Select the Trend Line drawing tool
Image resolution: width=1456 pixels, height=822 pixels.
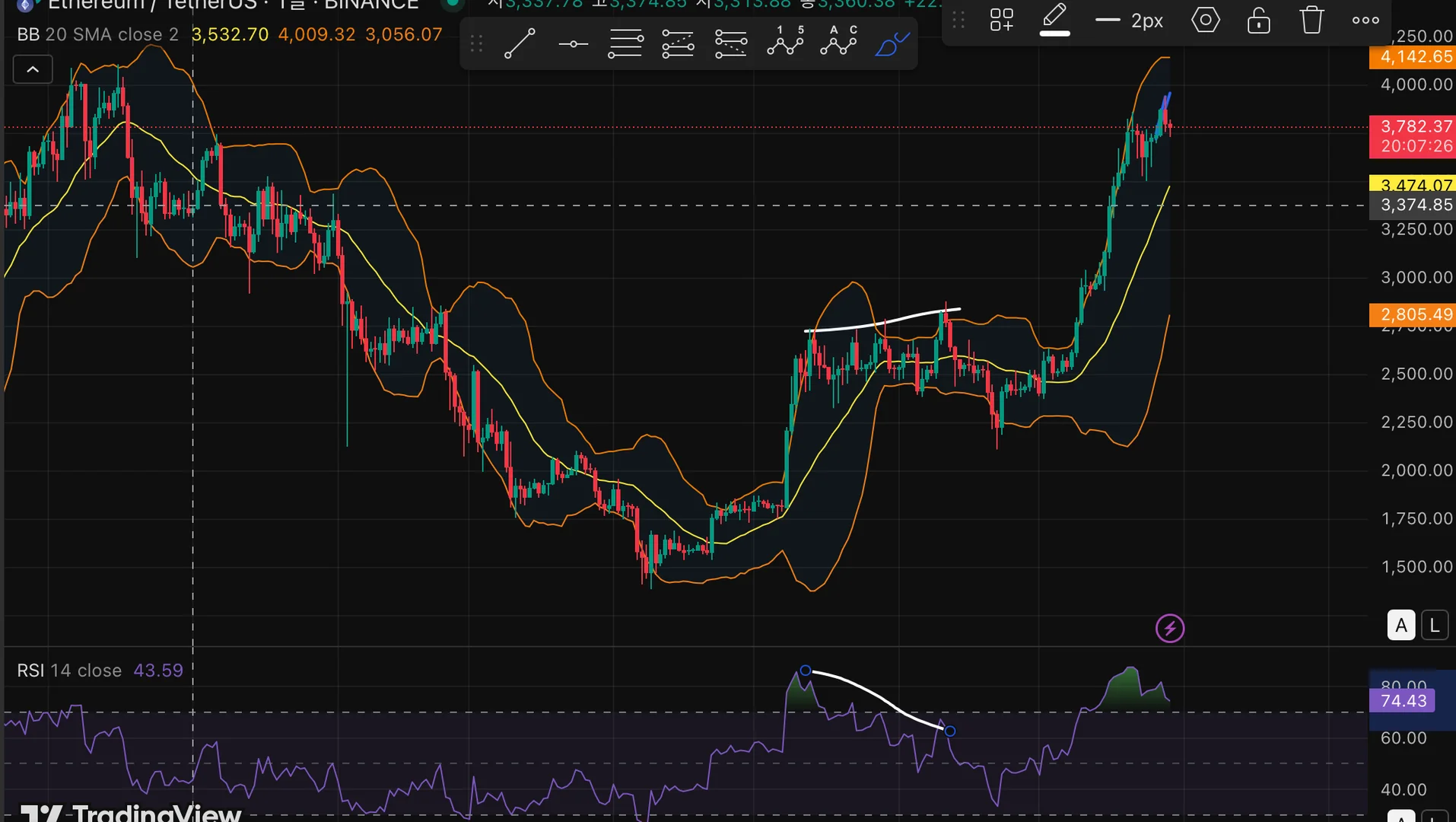pos(520,44)
